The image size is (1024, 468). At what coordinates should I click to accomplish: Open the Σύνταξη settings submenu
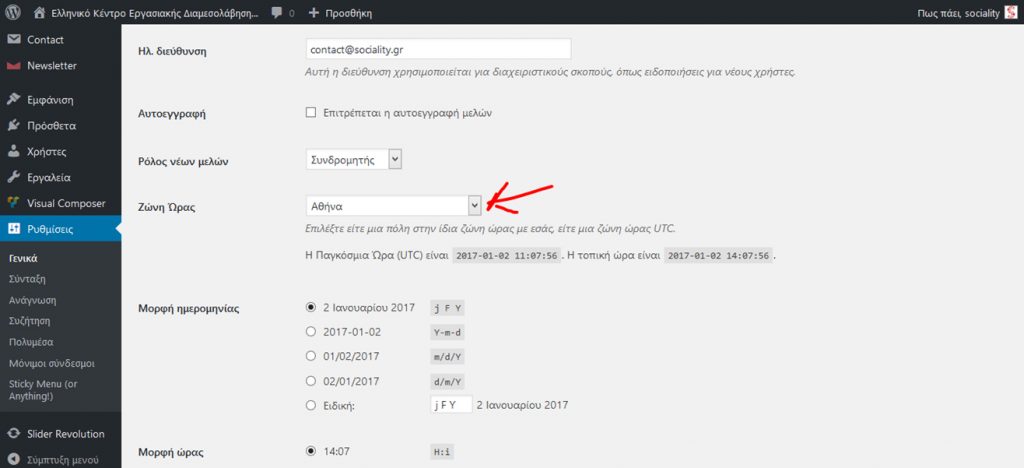click(x=28, y=279)
